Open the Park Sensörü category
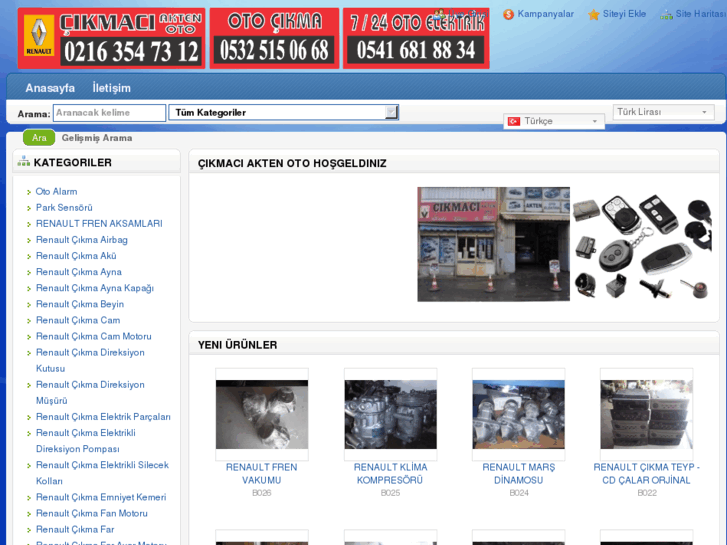Image resolution: width=727 pixels, height=545 pixels. (64, 207)
